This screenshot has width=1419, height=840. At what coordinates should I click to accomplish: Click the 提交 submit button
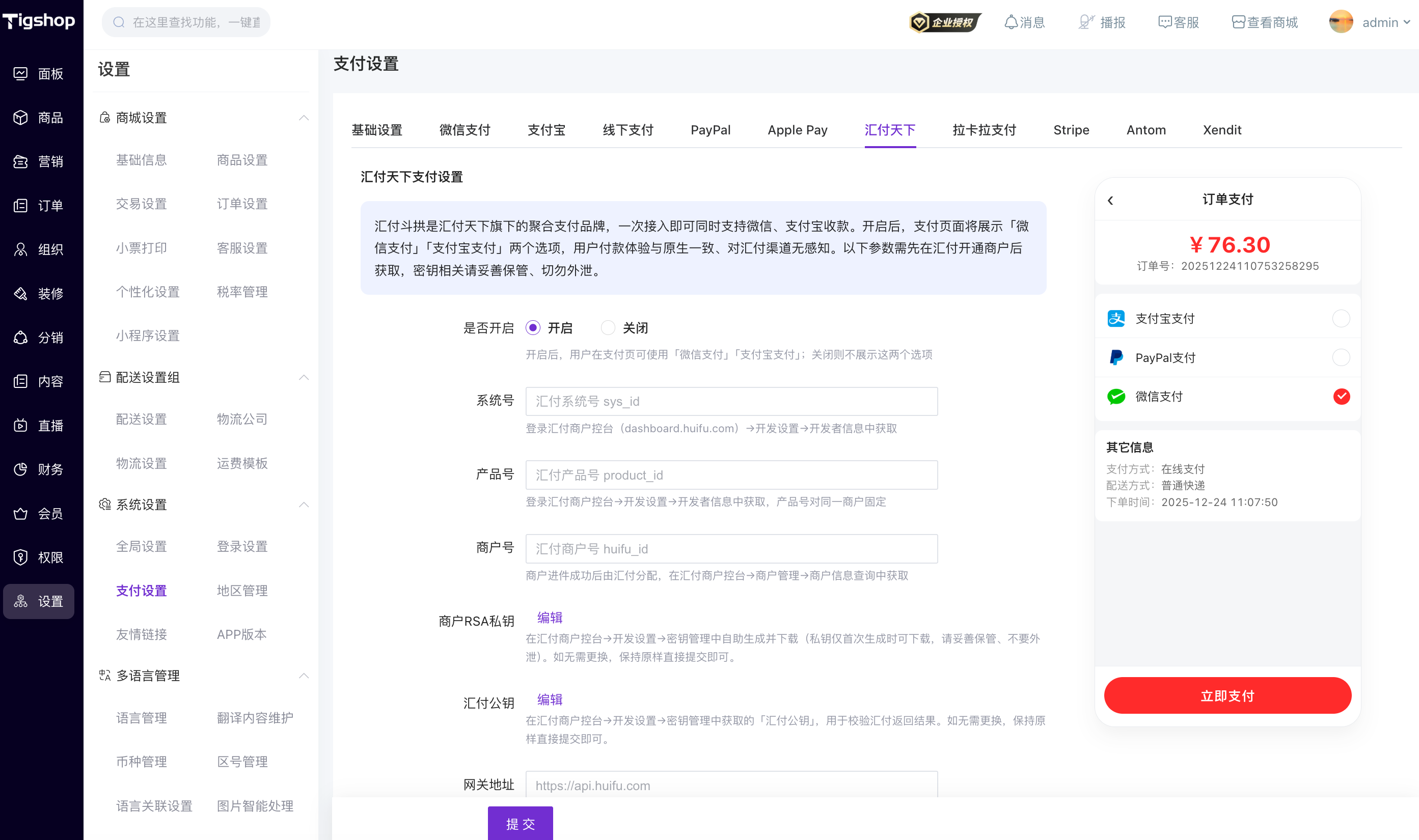click(520, 823)
